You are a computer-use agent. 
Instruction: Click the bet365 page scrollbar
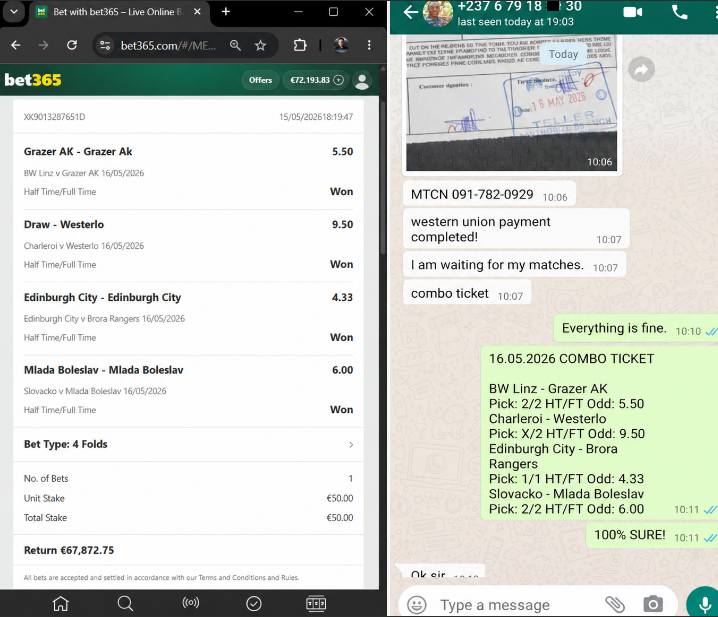tap(382, 179)
